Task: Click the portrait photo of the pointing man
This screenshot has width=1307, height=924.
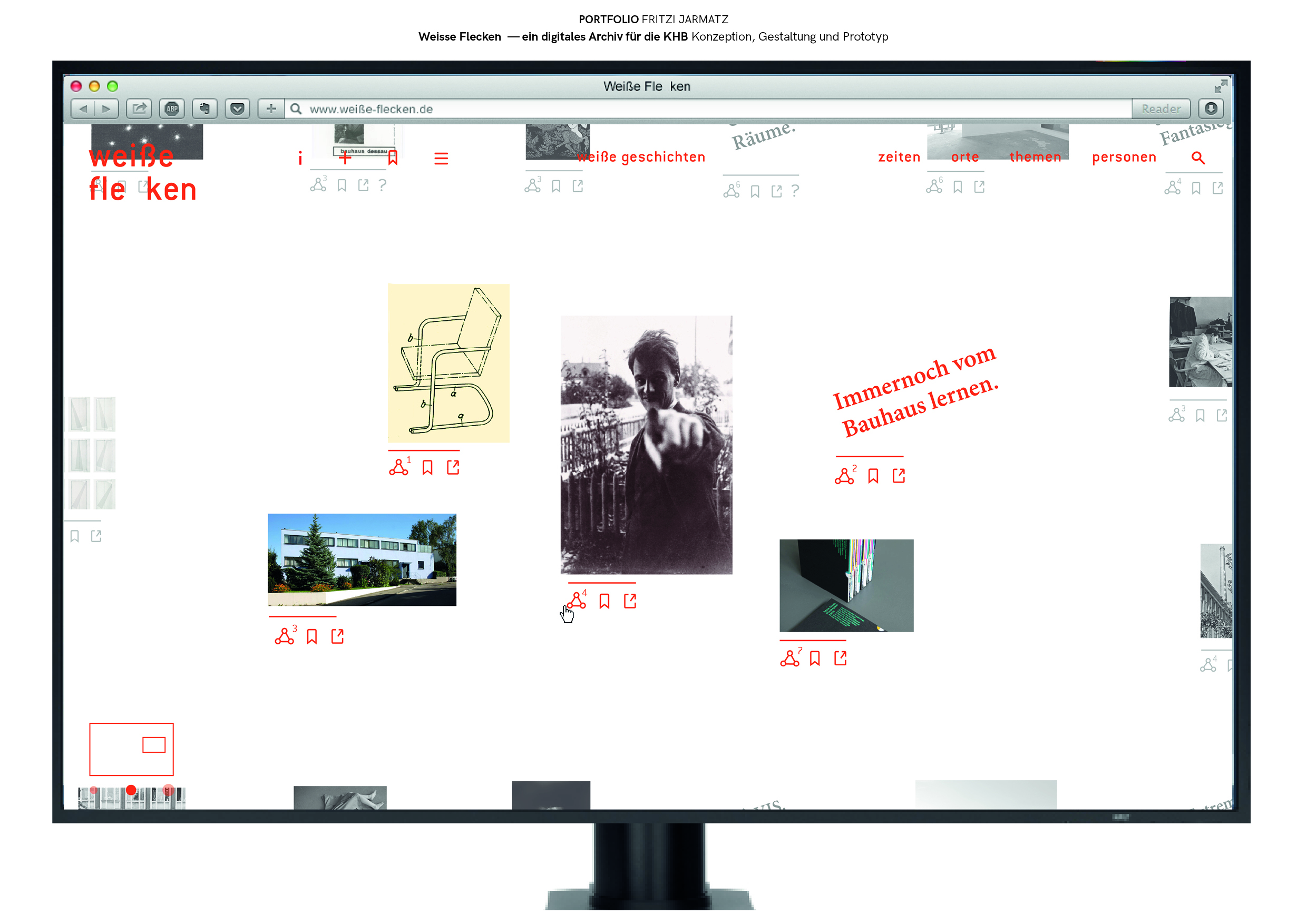Action: click(x=646, y=449)
